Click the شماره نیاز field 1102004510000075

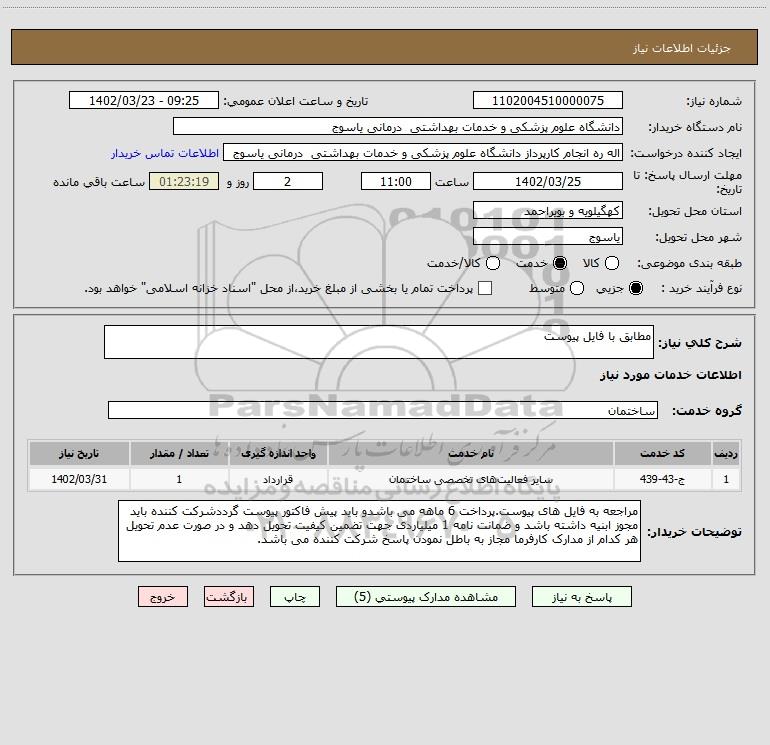[x=548, y=100]
